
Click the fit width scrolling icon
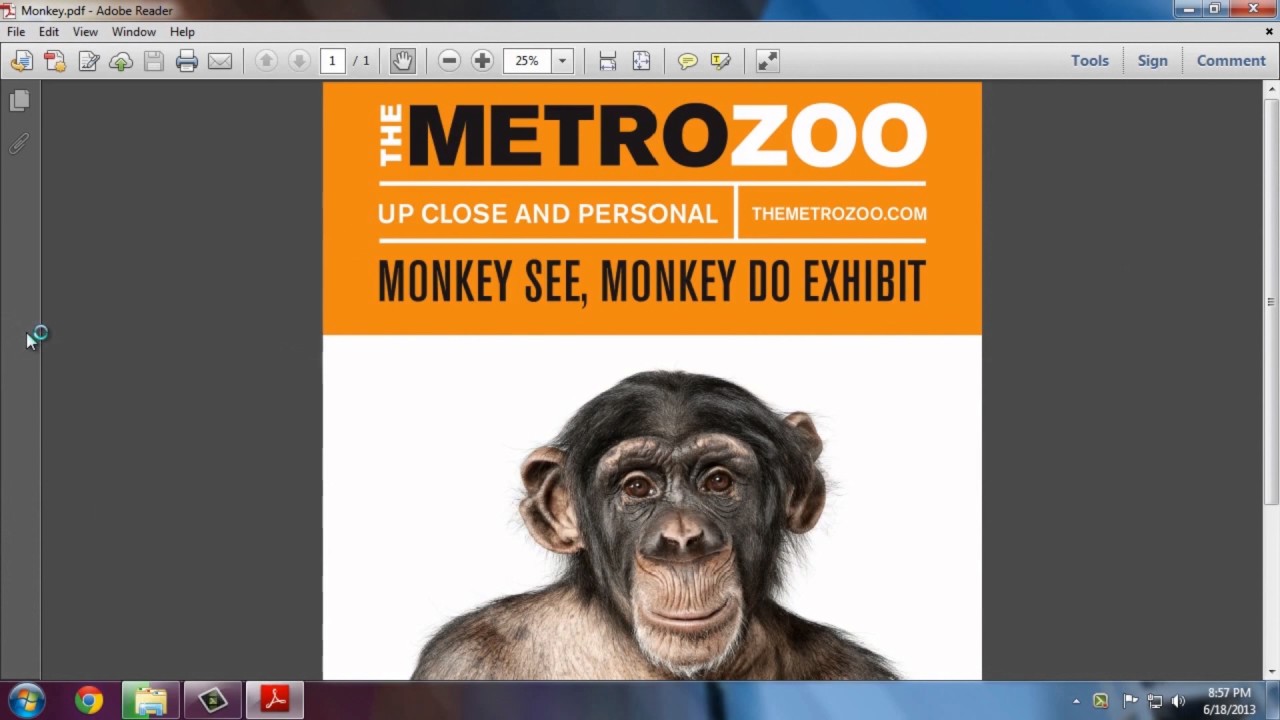click(x=607, y=61)
